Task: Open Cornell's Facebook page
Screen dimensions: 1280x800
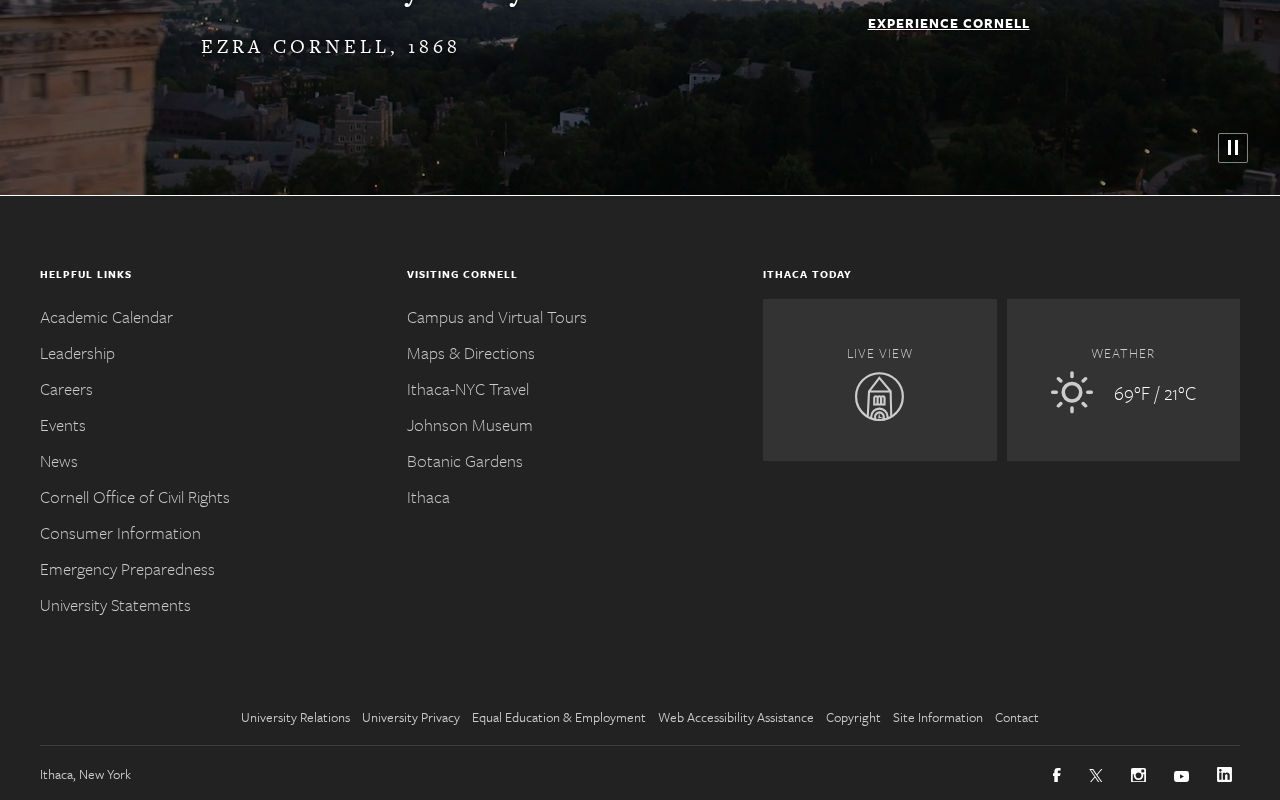Action: 1056,775
